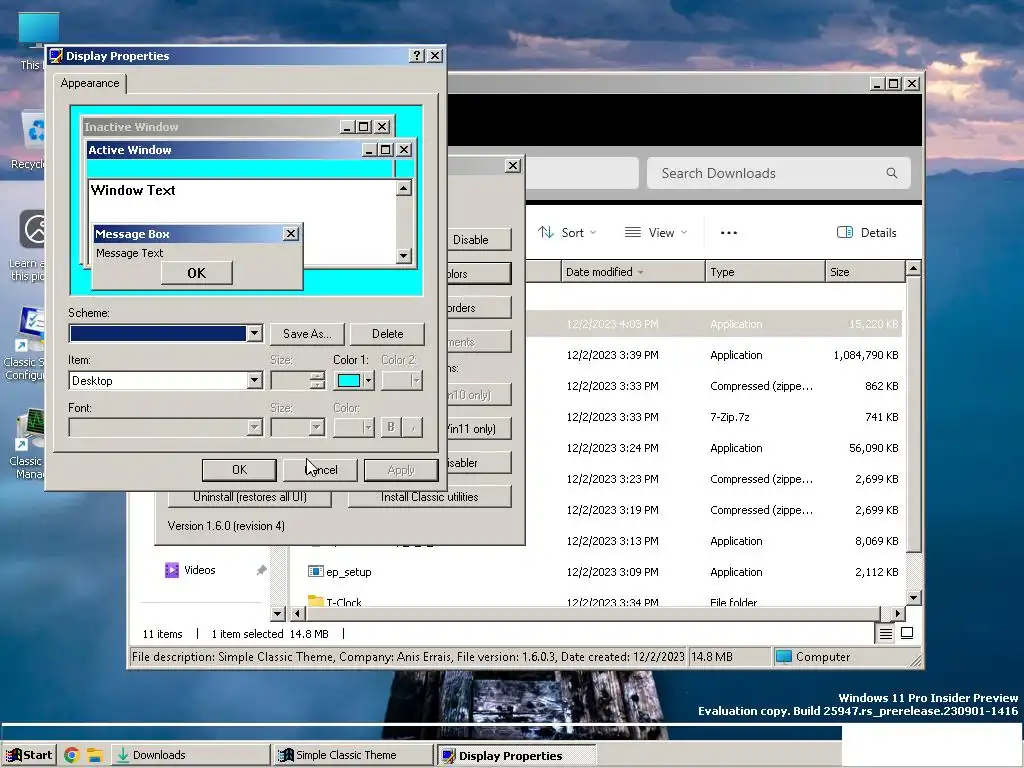This screenshot has width=1024, height=768.
Task: Switch to the large thumbnails view icon
Action: tap(907, 633)
